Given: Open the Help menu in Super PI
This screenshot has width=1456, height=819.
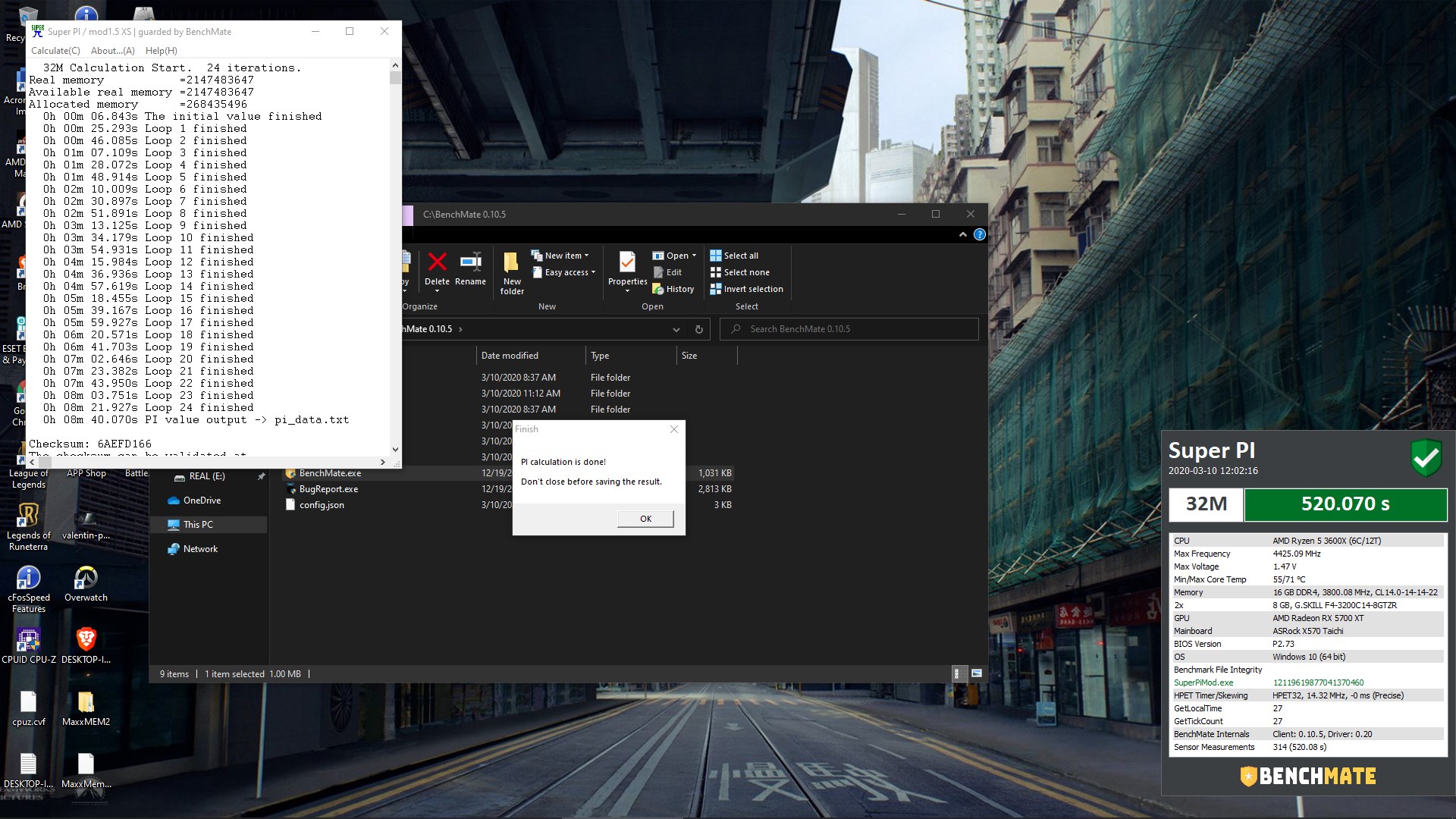Looking at the screenshot, I should (x=161, y=51).
